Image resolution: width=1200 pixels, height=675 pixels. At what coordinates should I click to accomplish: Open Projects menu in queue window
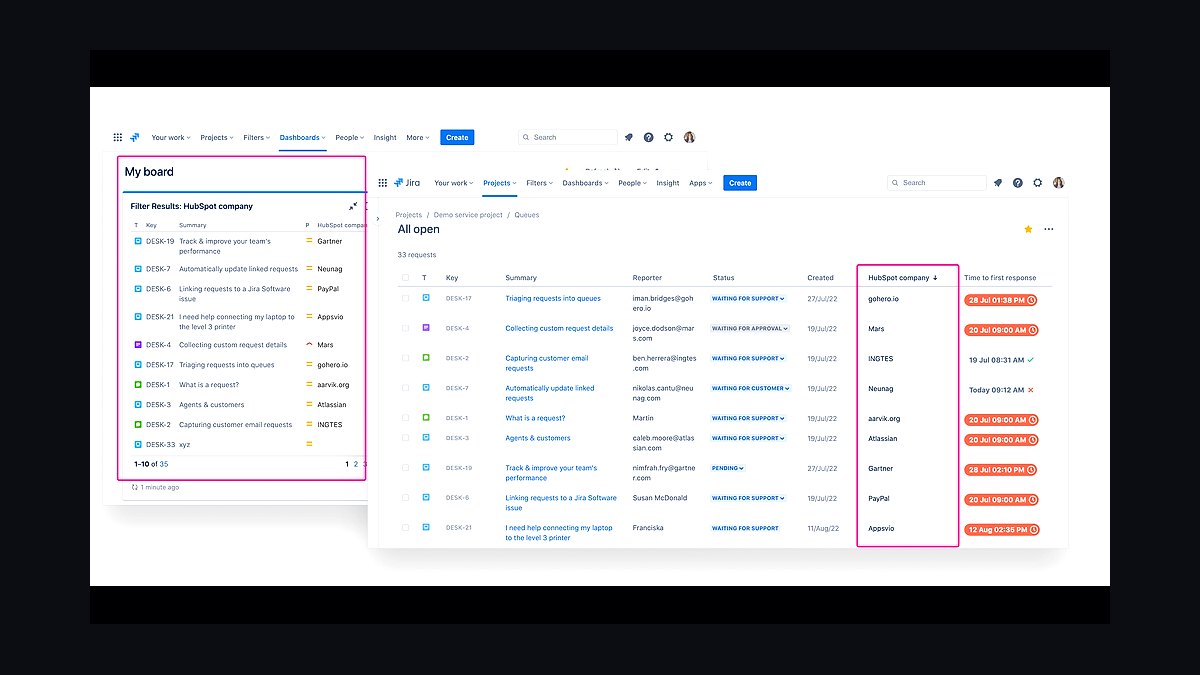(500, 183)
